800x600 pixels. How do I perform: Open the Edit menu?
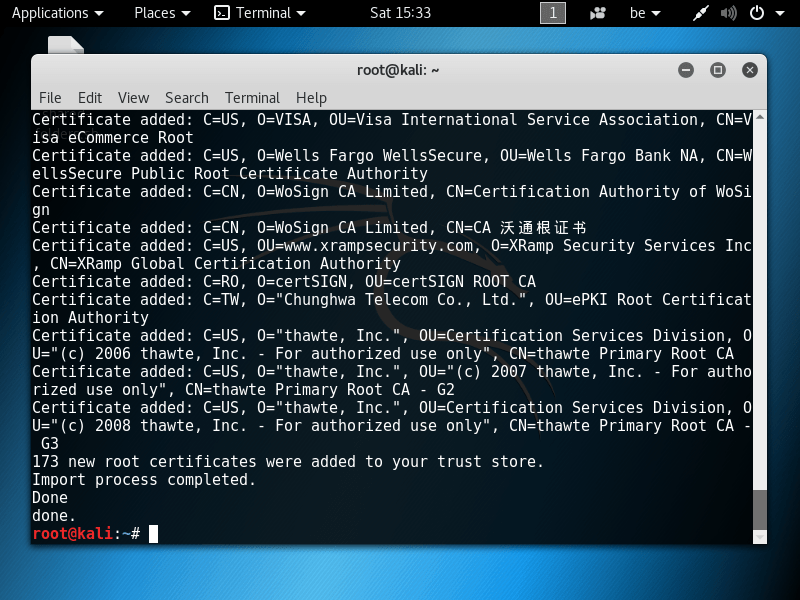[x=90, y=98]
